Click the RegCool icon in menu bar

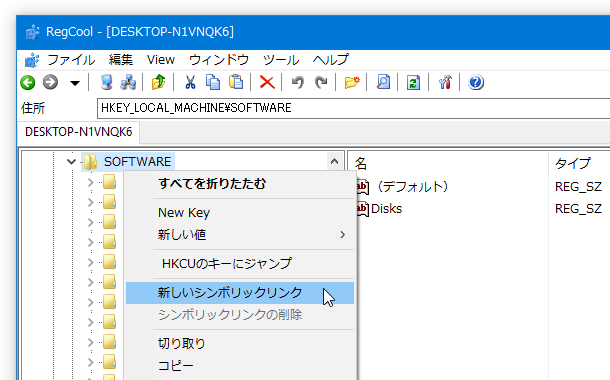[32, 60]
